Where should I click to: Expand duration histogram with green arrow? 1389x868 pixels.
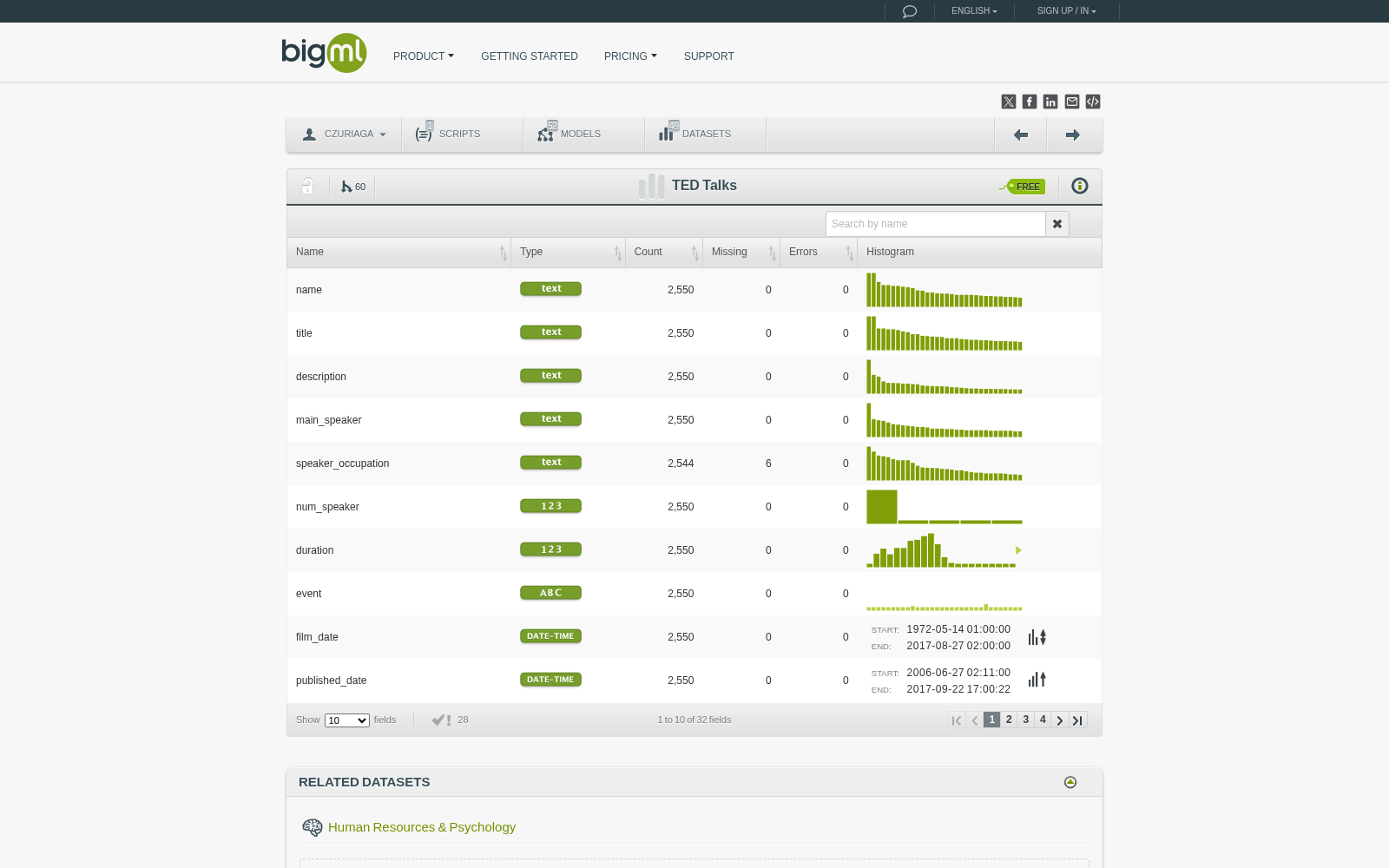[1018, 550]
